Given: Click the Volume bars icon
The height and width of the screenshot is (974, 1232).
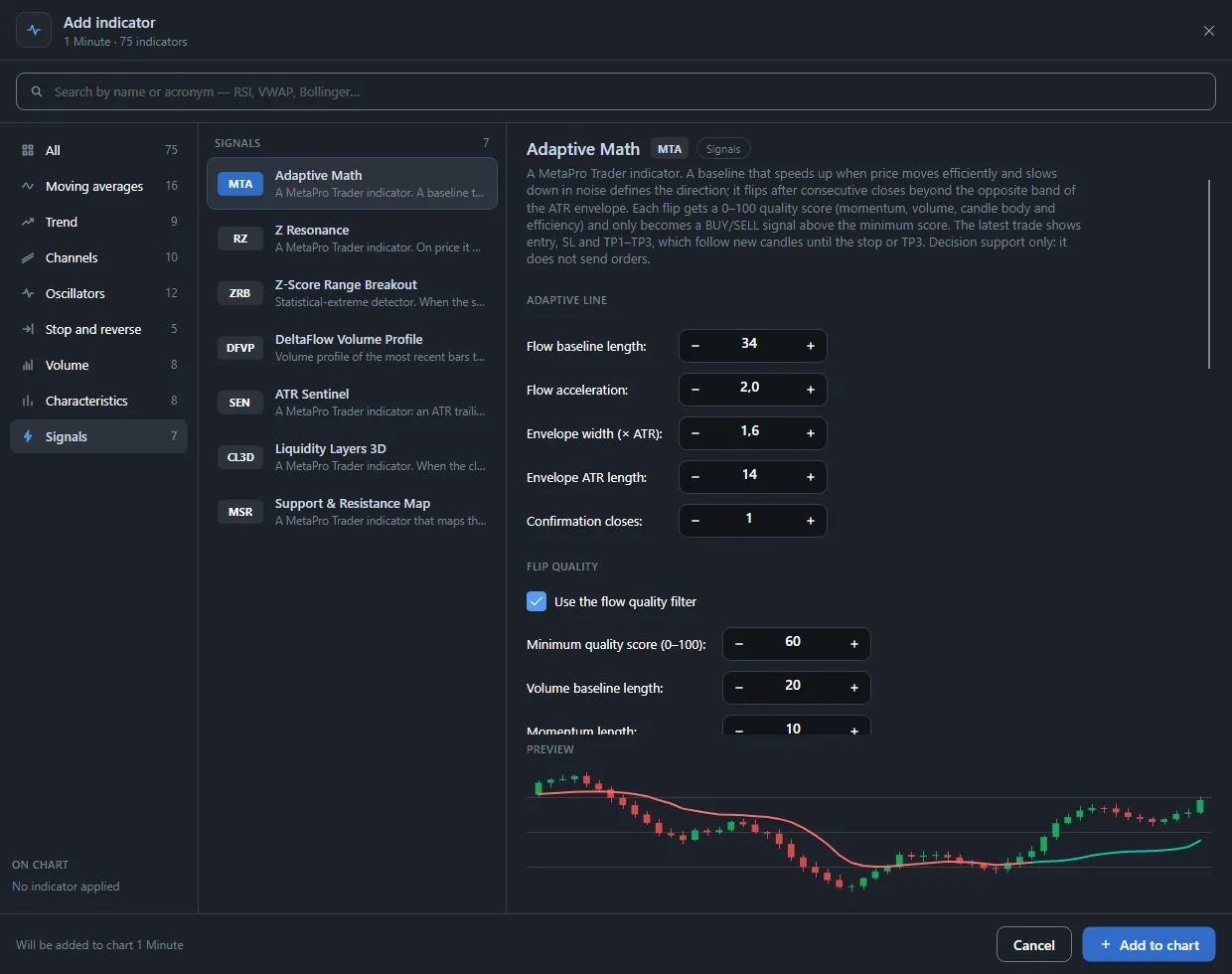Looking at the screenshot, I should tap(28, 365).
